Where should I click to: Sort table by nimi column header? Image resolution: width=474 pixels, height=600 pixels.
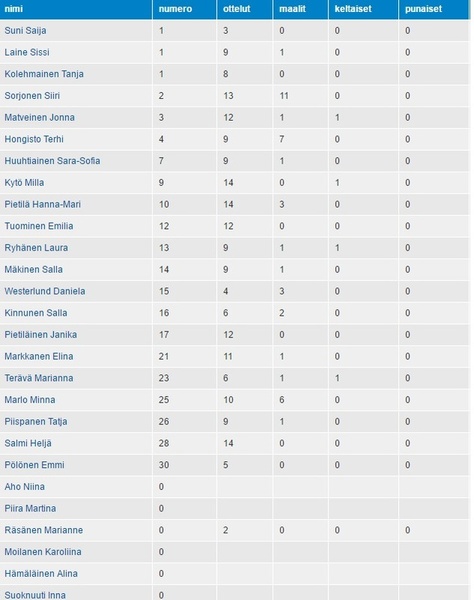tap(14, 8)
